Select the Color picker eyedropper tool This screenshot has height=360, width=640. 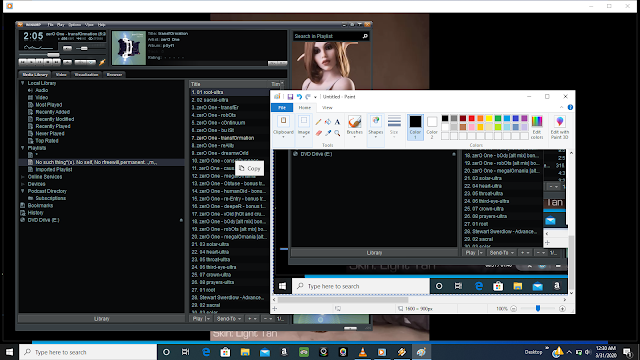(x=328, y=133)
